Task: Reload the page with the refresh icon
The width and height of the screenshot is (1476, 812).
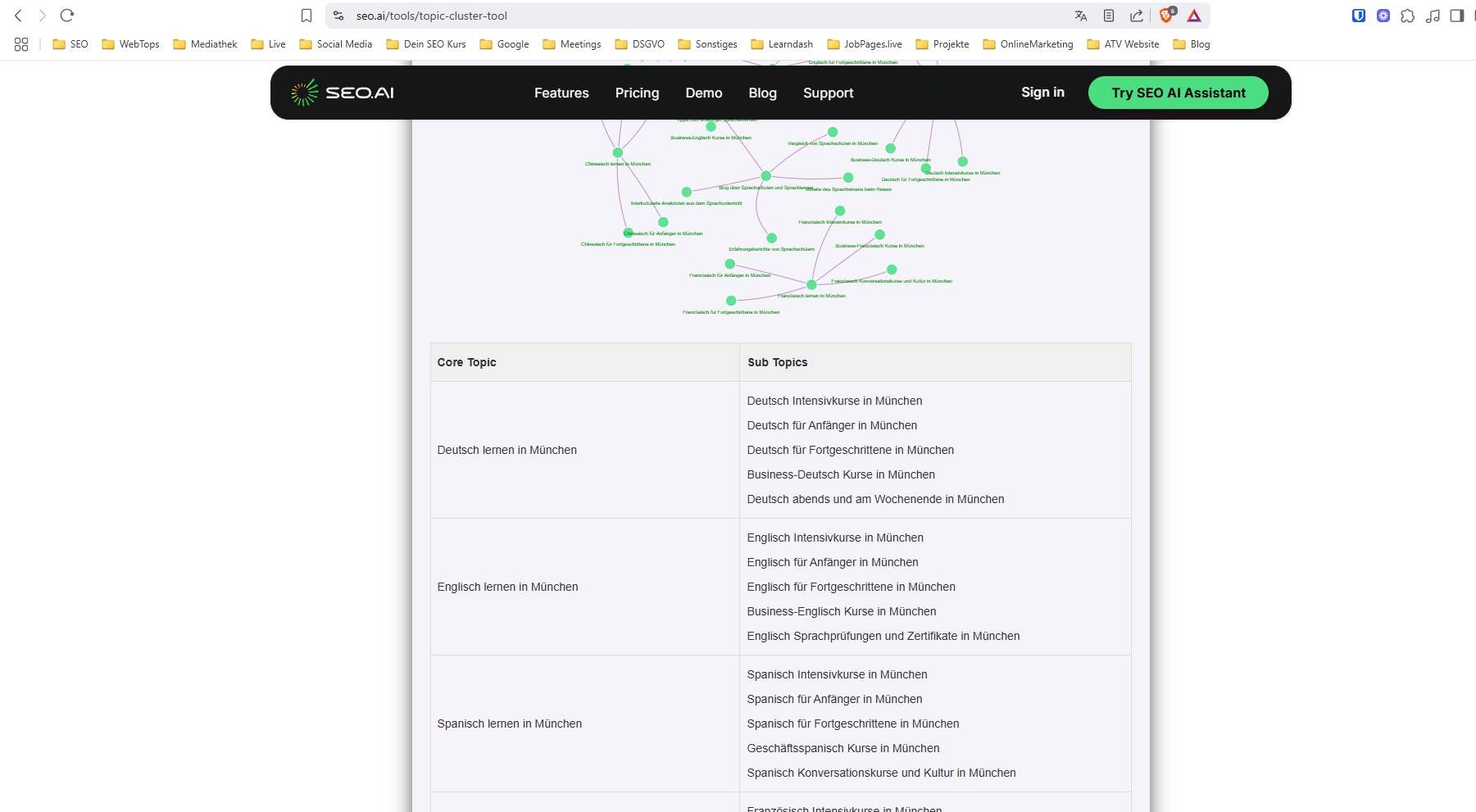Action: tap(67, 16)
